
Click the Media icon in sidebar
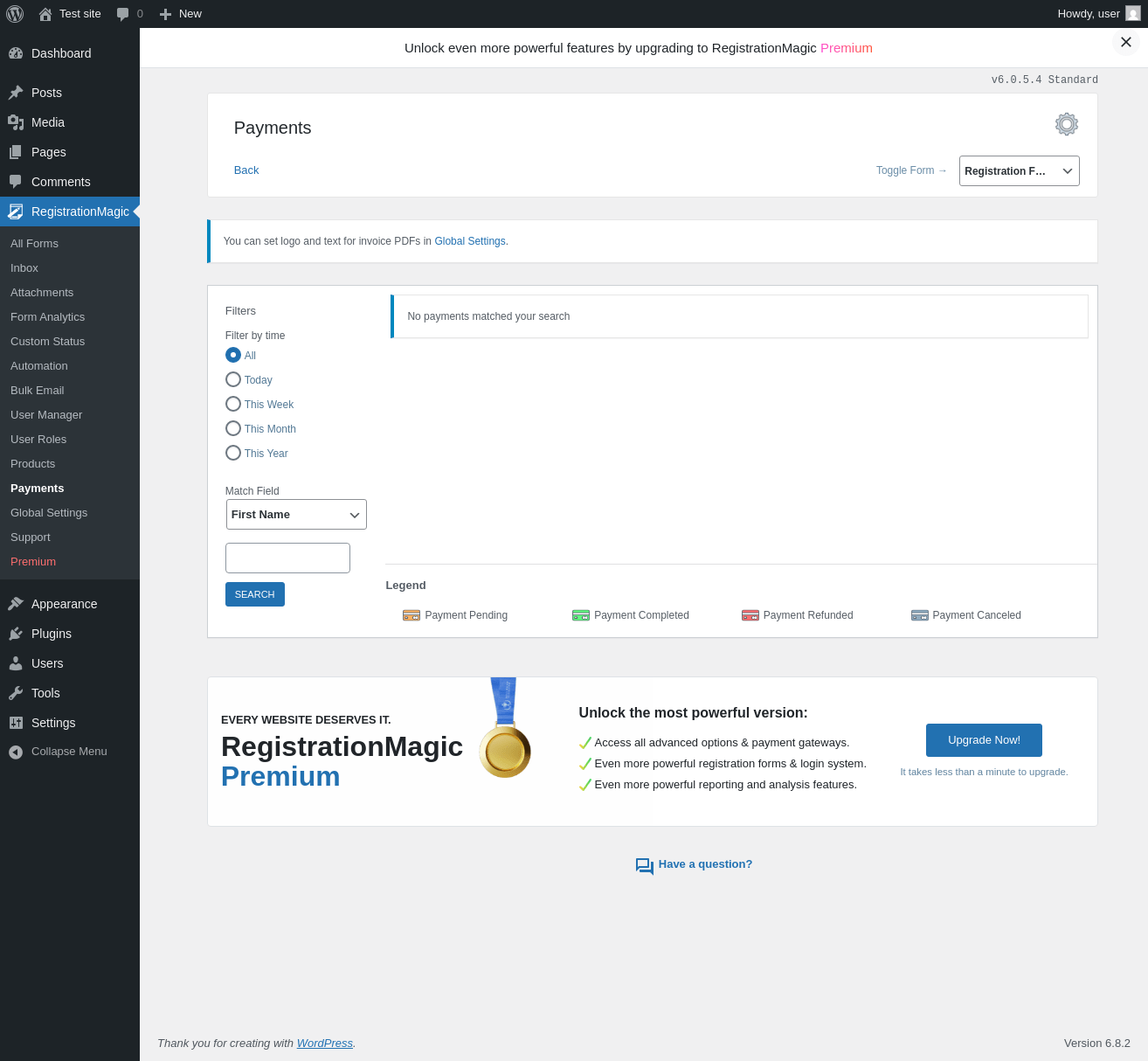(16, 122)
